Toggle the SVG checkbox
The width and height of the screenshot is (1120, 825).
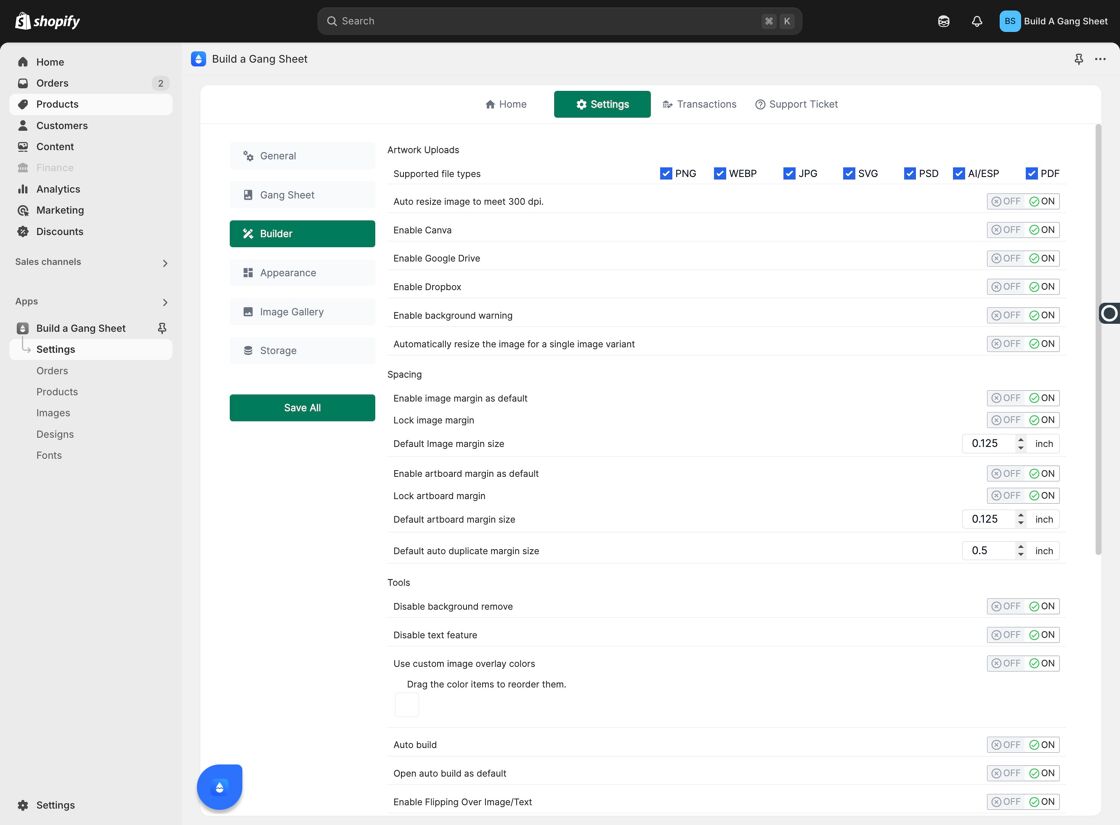849,174
